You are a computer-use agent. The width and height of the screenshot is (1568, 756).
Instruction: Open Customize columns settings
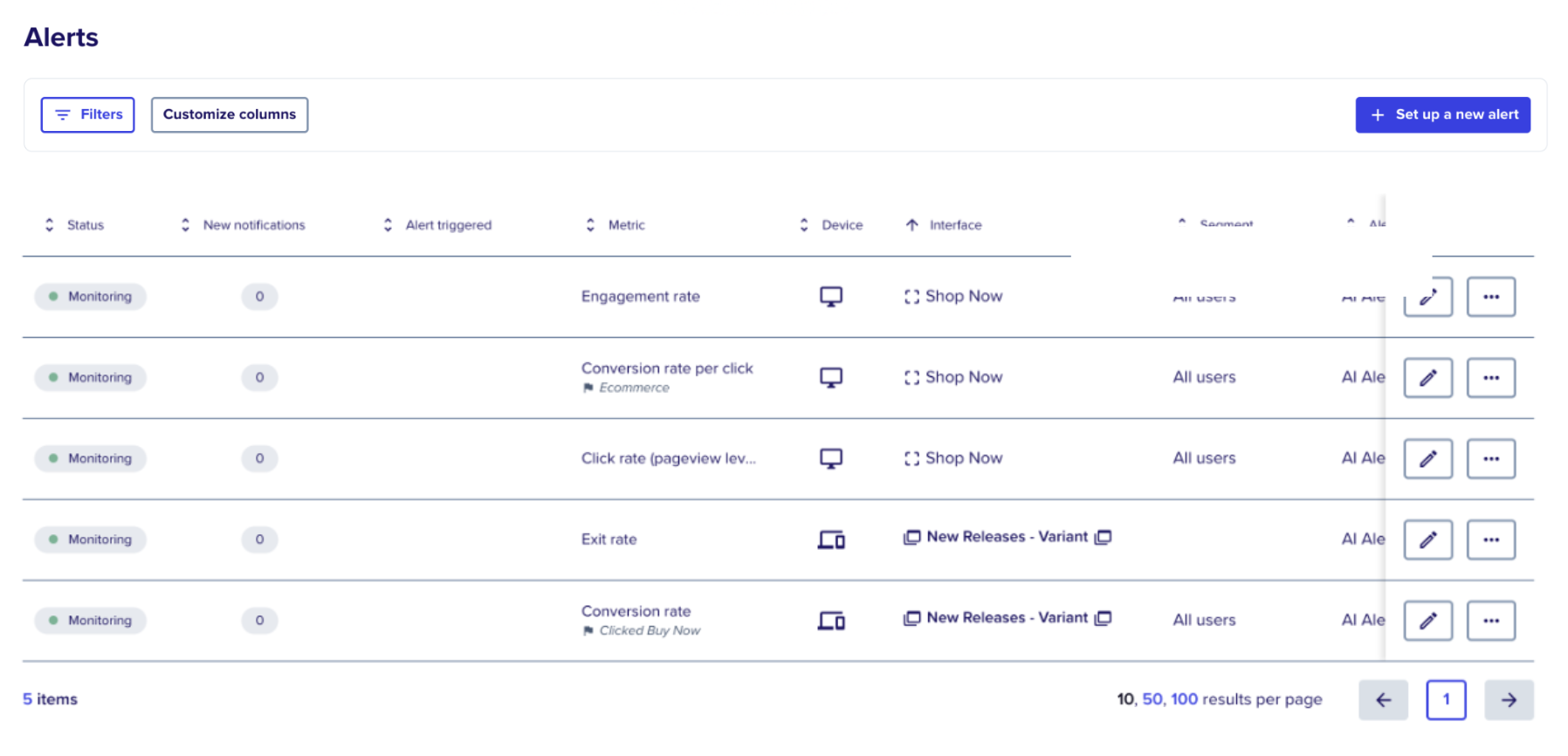click(230, 114)
